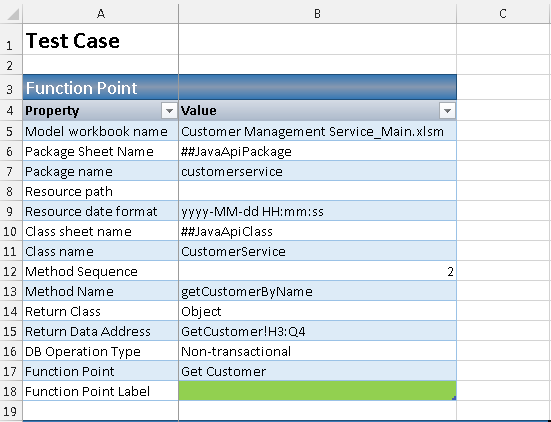Select the Non-transactional value cell
The width and height of the screenshot is (551, 422).
tap(317, 351)
